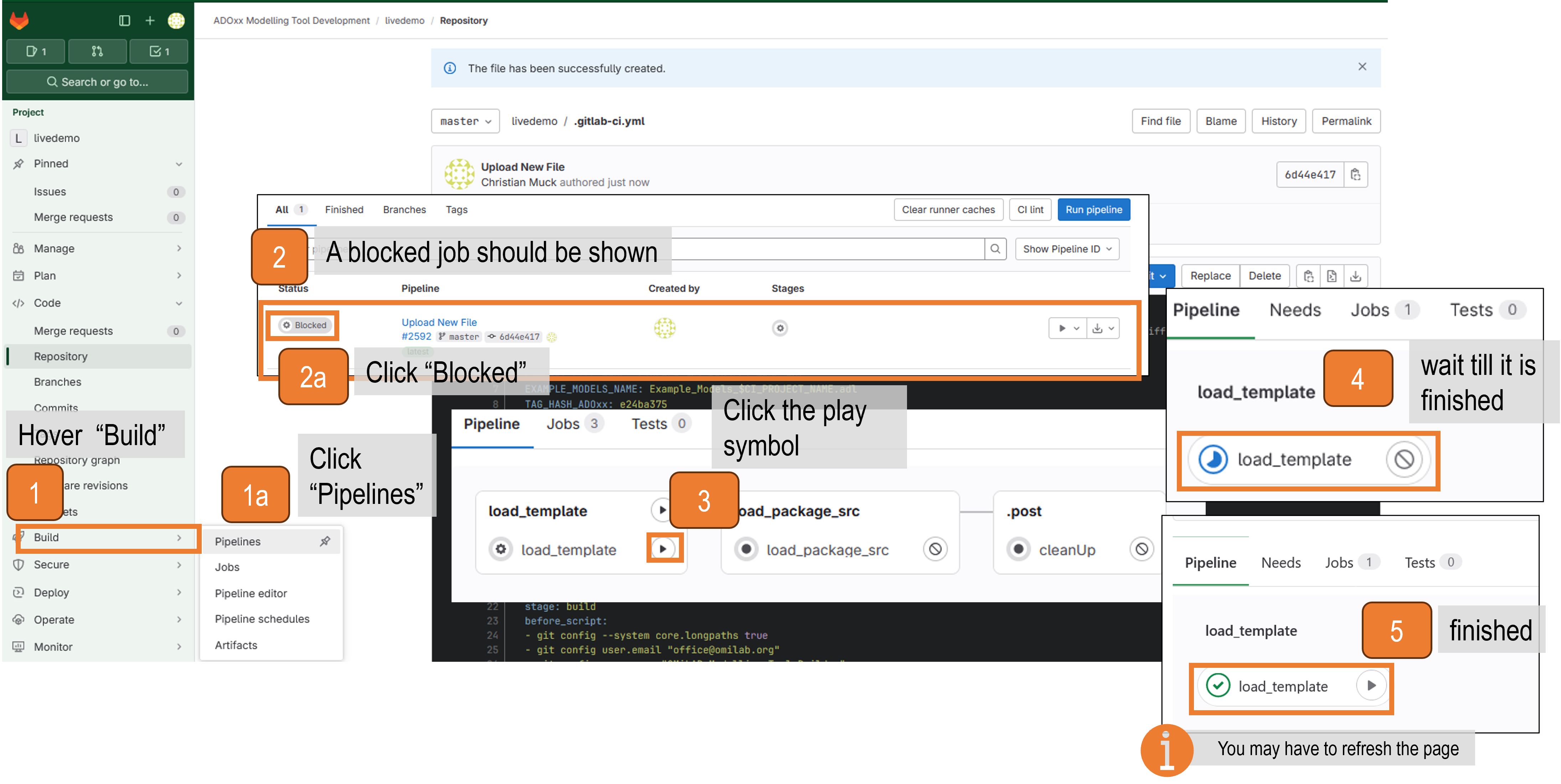This screenshot has height=784, width=1561.
Task: Open Artifacts from the flyout
Action: pos(270,645)
